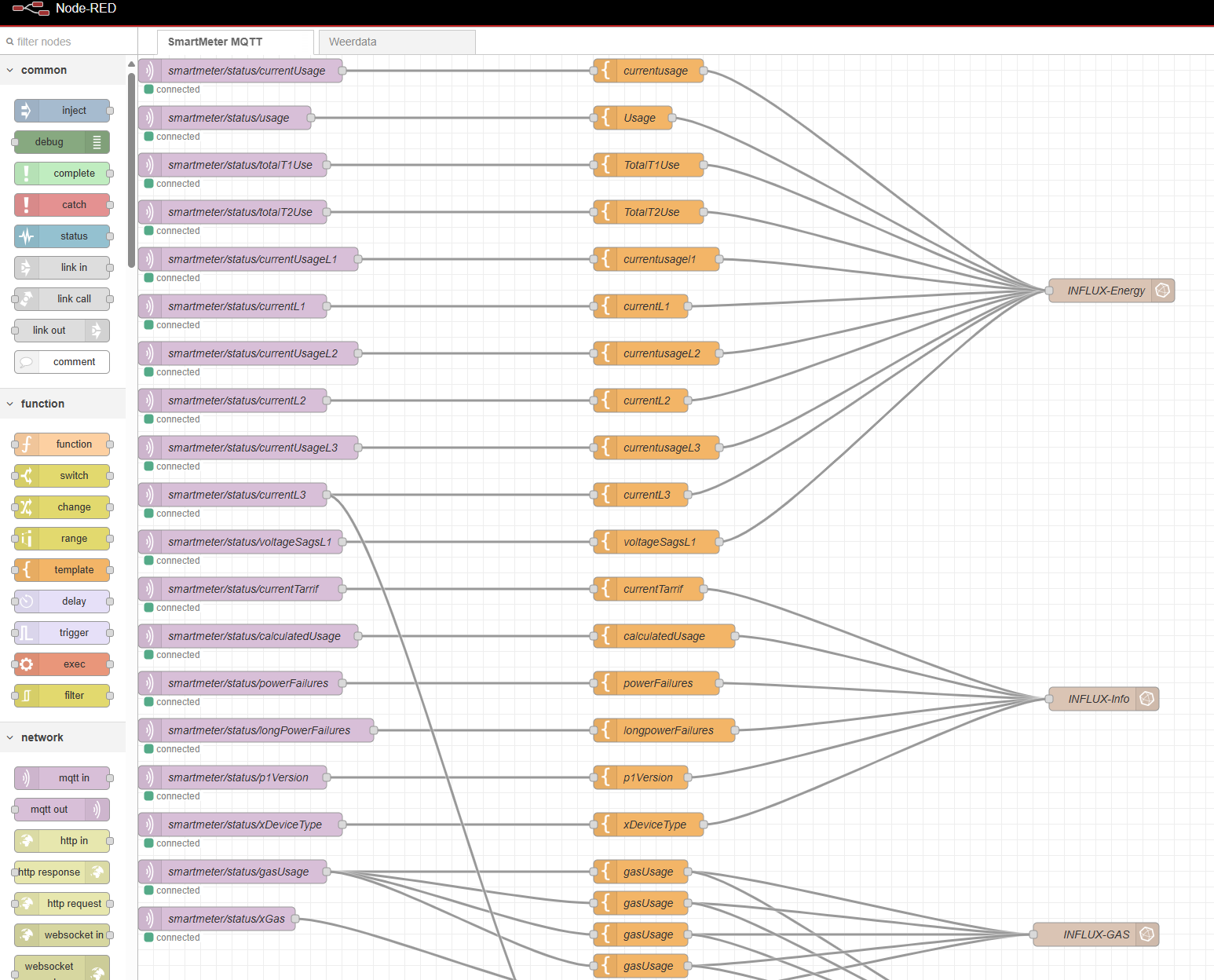Select the function node in the palette

[x=62, y=444]
